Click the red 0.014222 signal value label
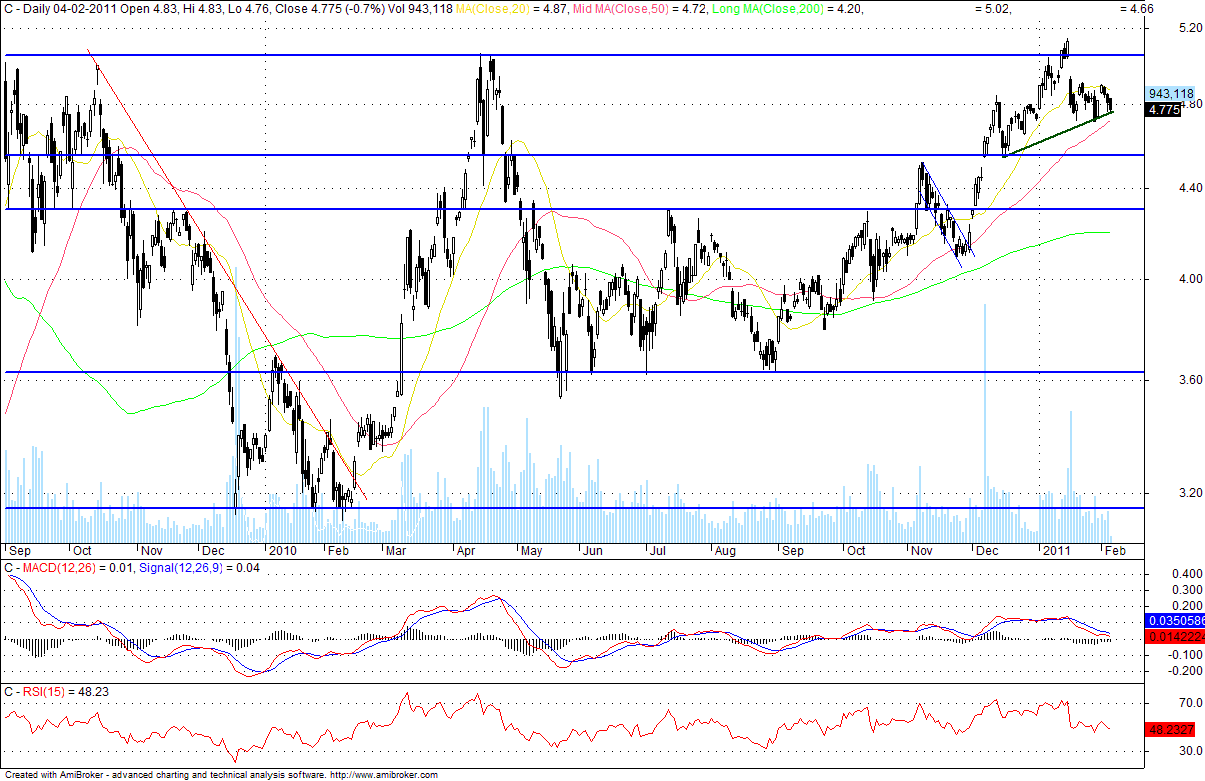Viewport: 1205px width, 781px height. click(1173, 636)
